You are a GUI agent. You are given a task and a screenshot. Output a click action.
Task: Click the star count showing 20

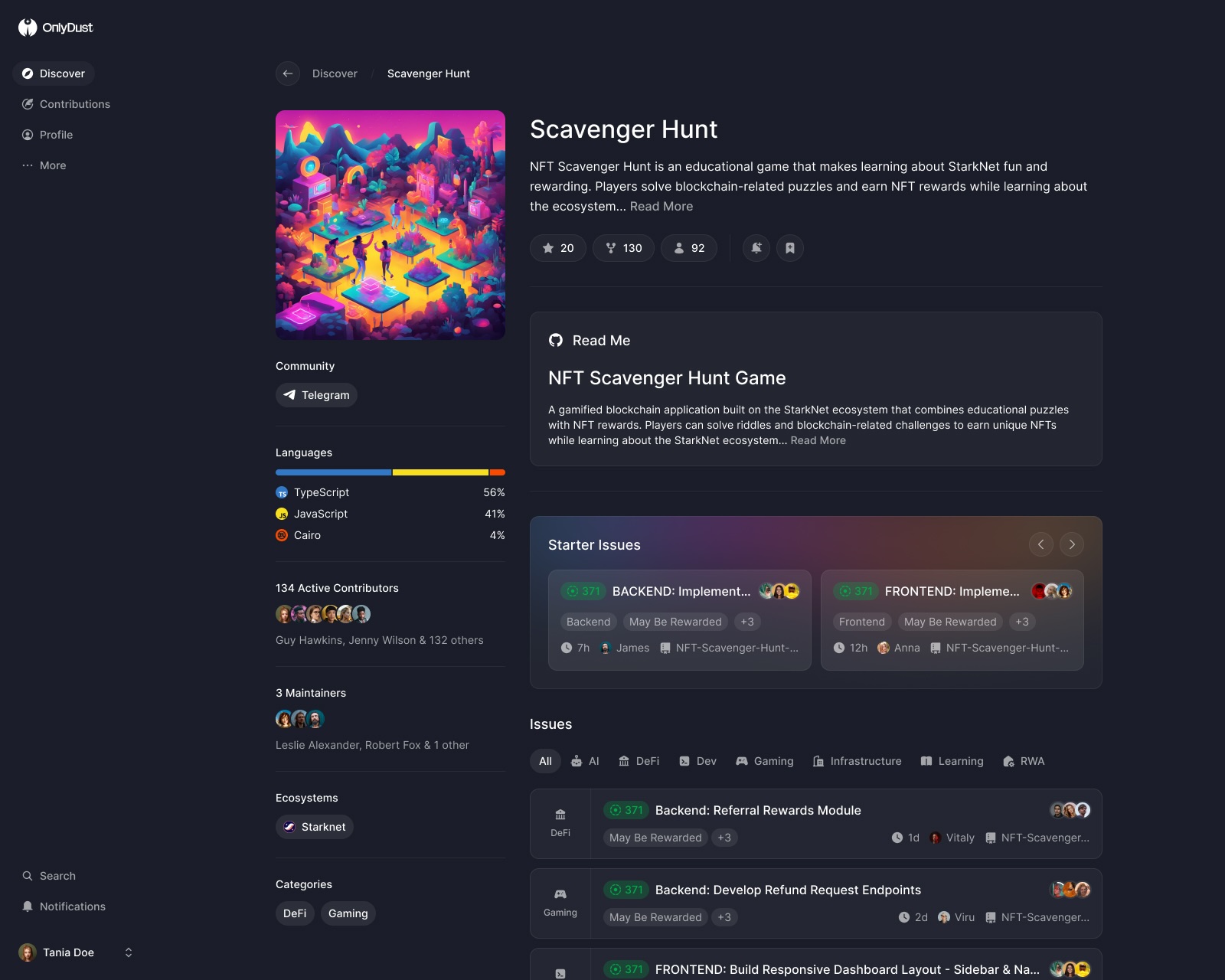(x=558, y=248)
